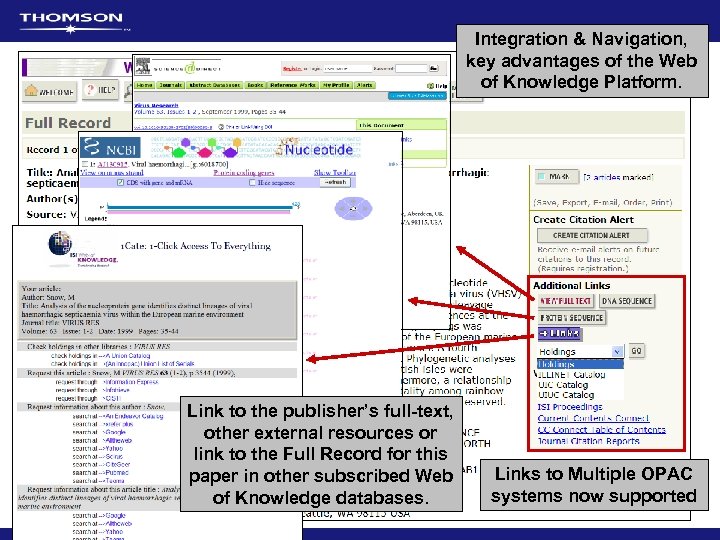Click the Protein coding genes link

244,173
